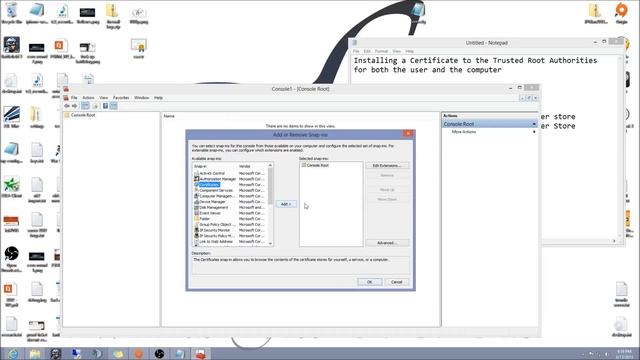Click the scroll down arrow of snap-in list

(x=270, y=244)
